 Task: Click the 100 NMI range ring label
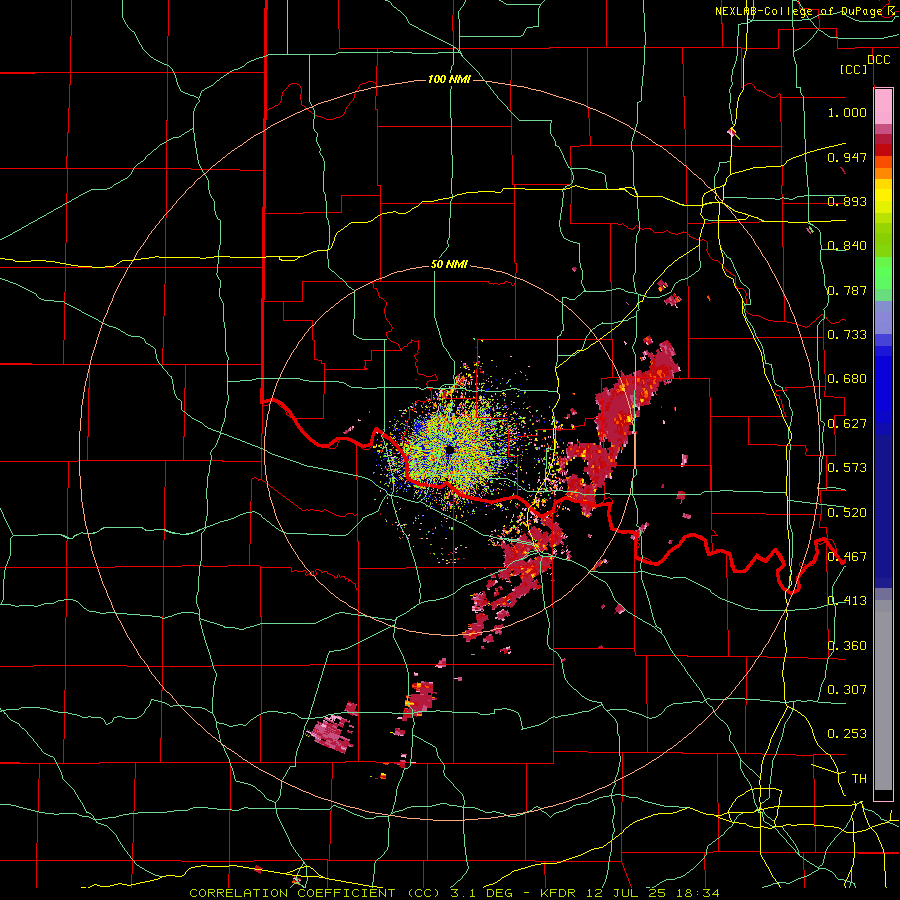449,79
